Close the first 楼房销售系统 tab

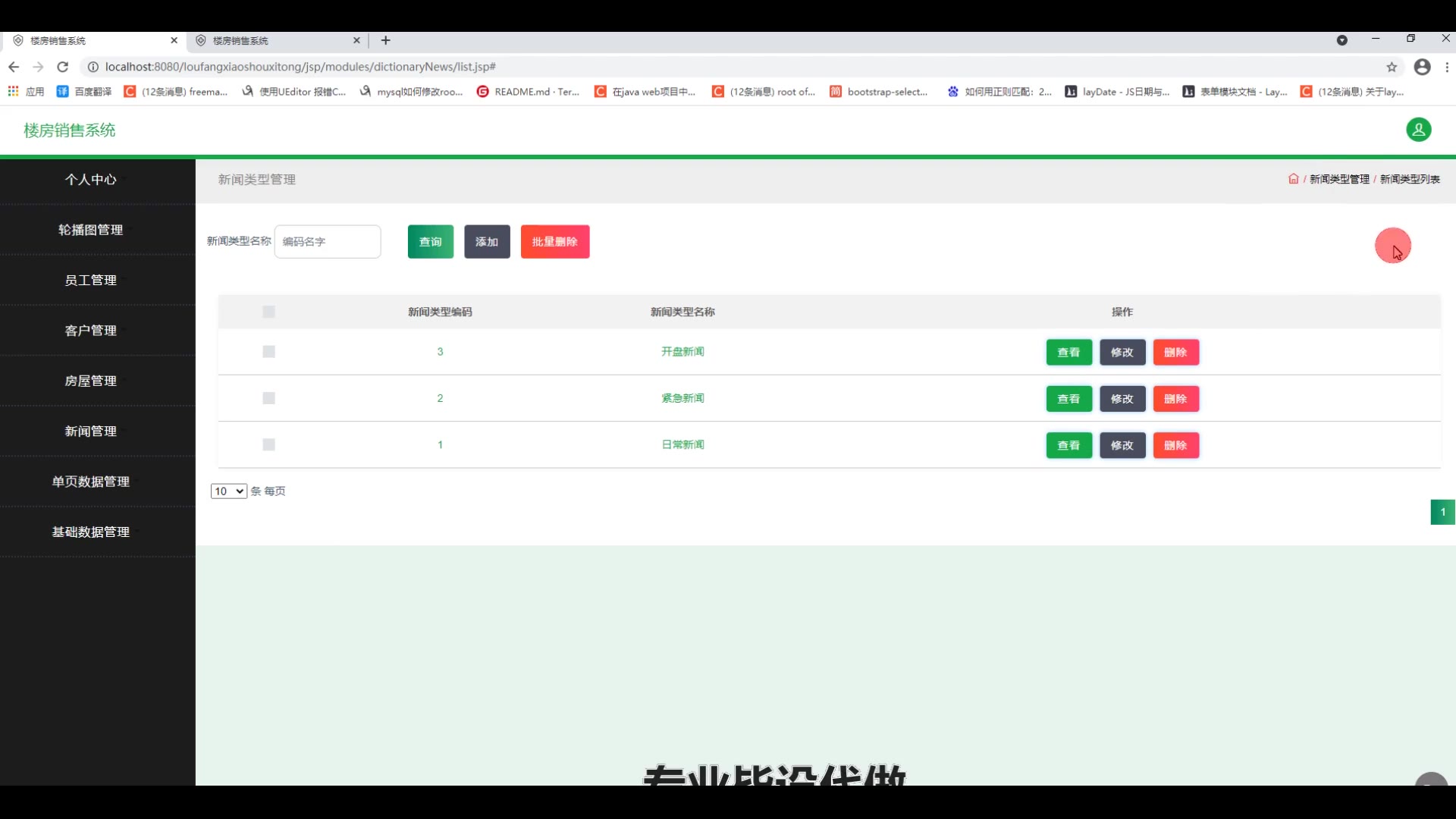pyautogui.click(x=174, y=40)
